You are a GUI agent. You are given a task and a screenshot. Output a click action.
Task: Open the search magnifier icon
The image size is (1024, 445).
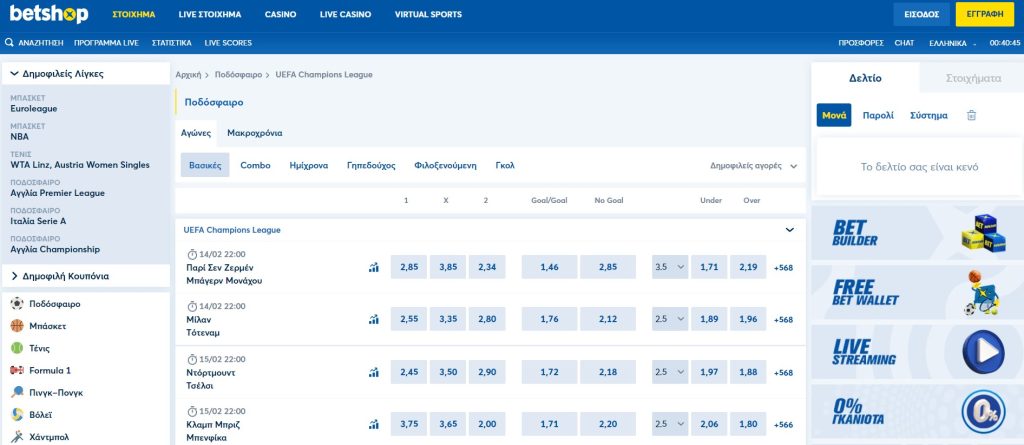tap(9, 42)
